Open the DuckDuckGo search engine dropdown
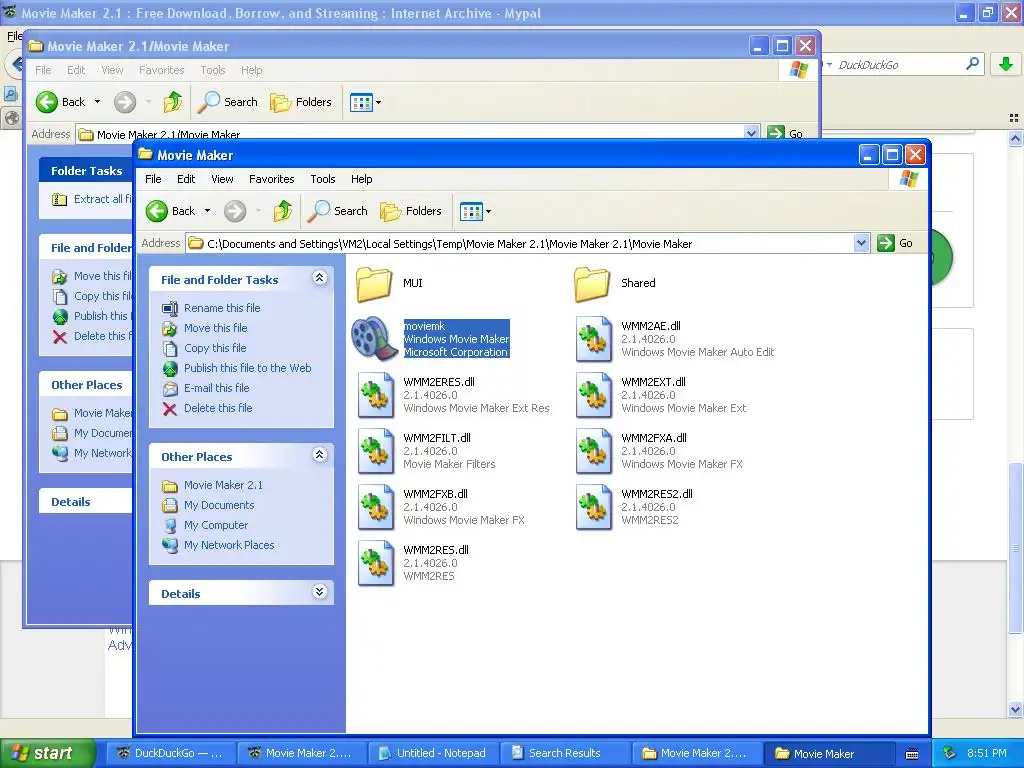This screenshot has width=1024, height=768. pyautogui.click(x=829, y=65)
